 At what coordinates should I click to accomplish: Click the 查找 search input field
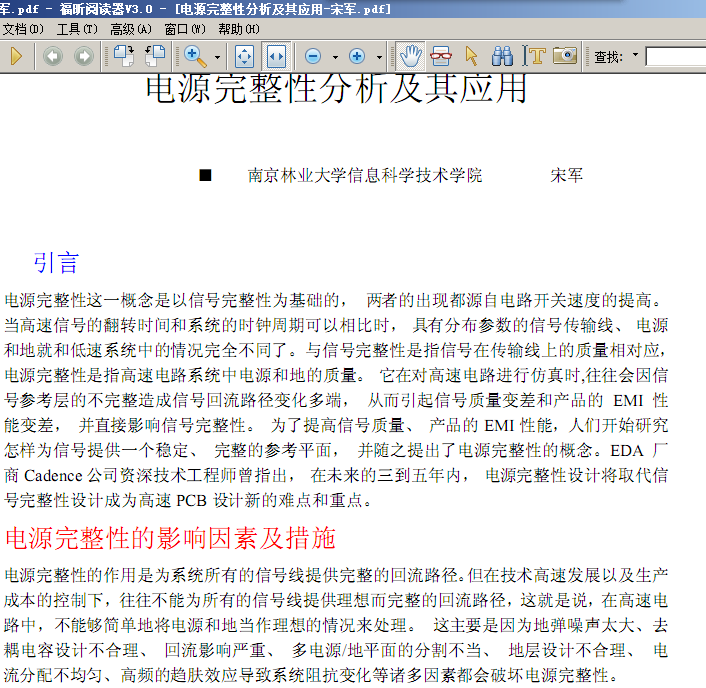(675, 57)
